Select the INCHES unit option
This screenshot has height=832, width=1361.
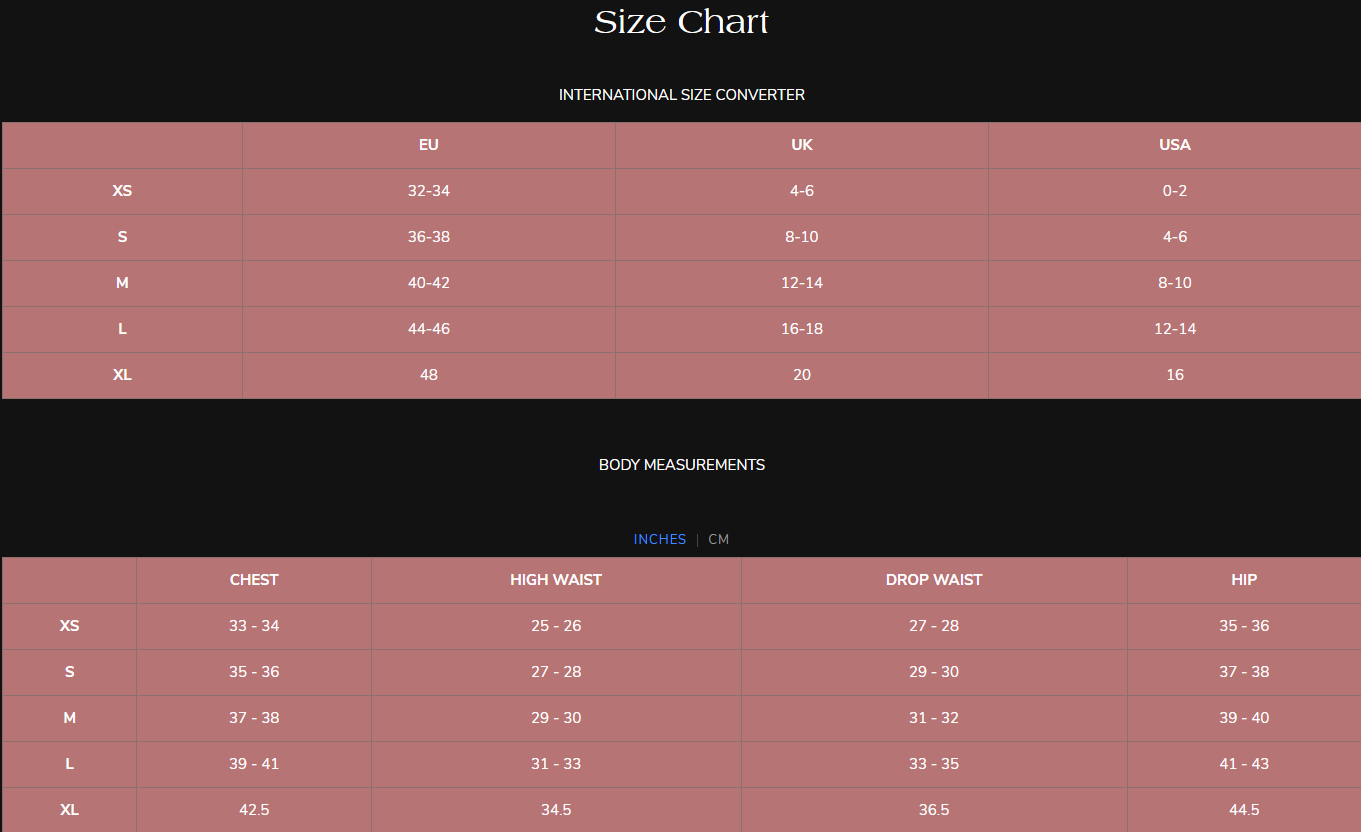coord(660,539)
